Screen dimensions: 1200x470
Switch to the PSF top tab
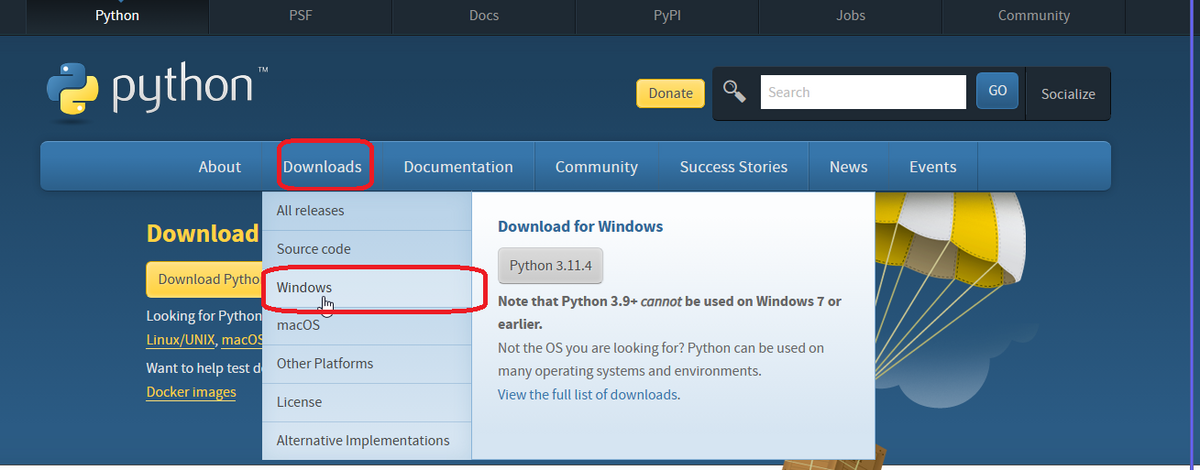(300, 15)
